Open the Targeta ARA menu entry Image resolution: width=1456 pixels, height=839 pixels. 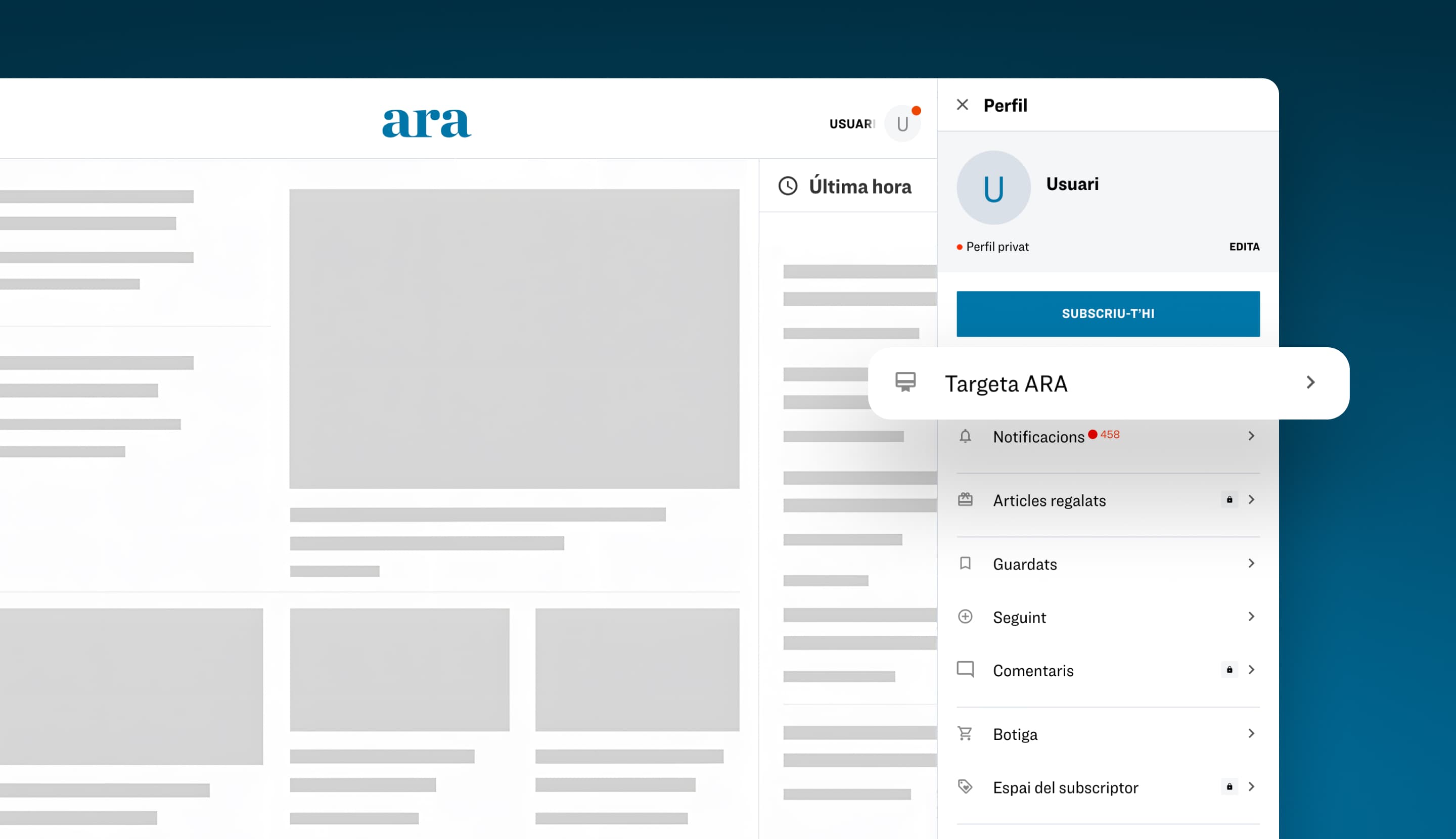coord(1108,383)
